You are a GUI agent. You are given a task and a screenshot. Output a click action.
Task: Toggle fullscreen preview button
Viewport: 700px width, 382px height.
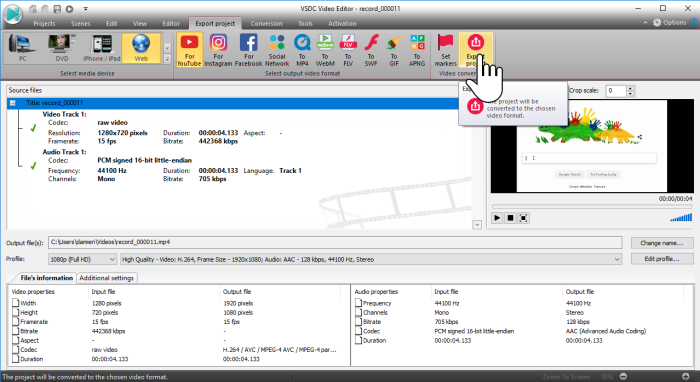tap(524, 218)
